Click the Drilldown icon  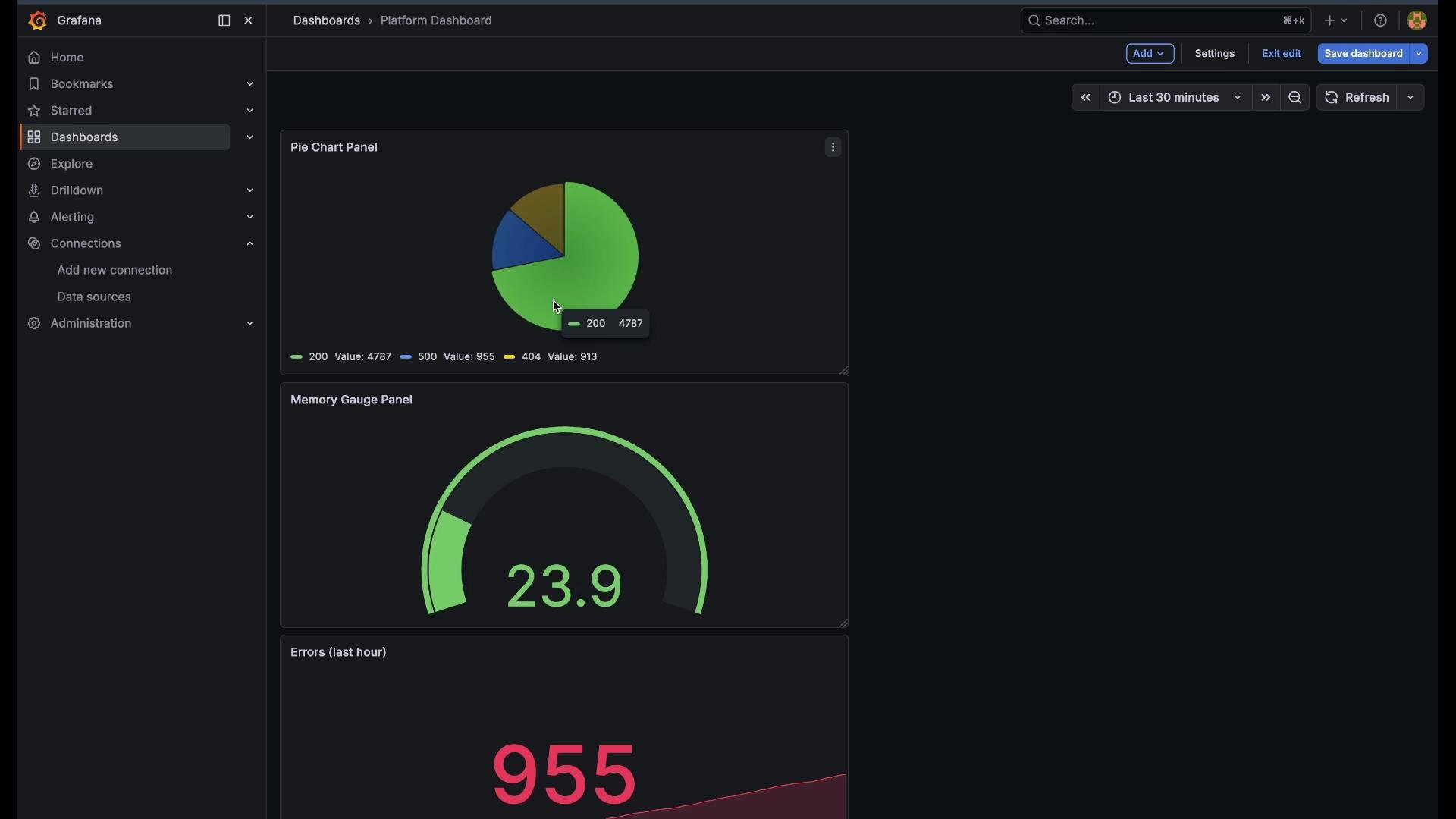[34, 190]
